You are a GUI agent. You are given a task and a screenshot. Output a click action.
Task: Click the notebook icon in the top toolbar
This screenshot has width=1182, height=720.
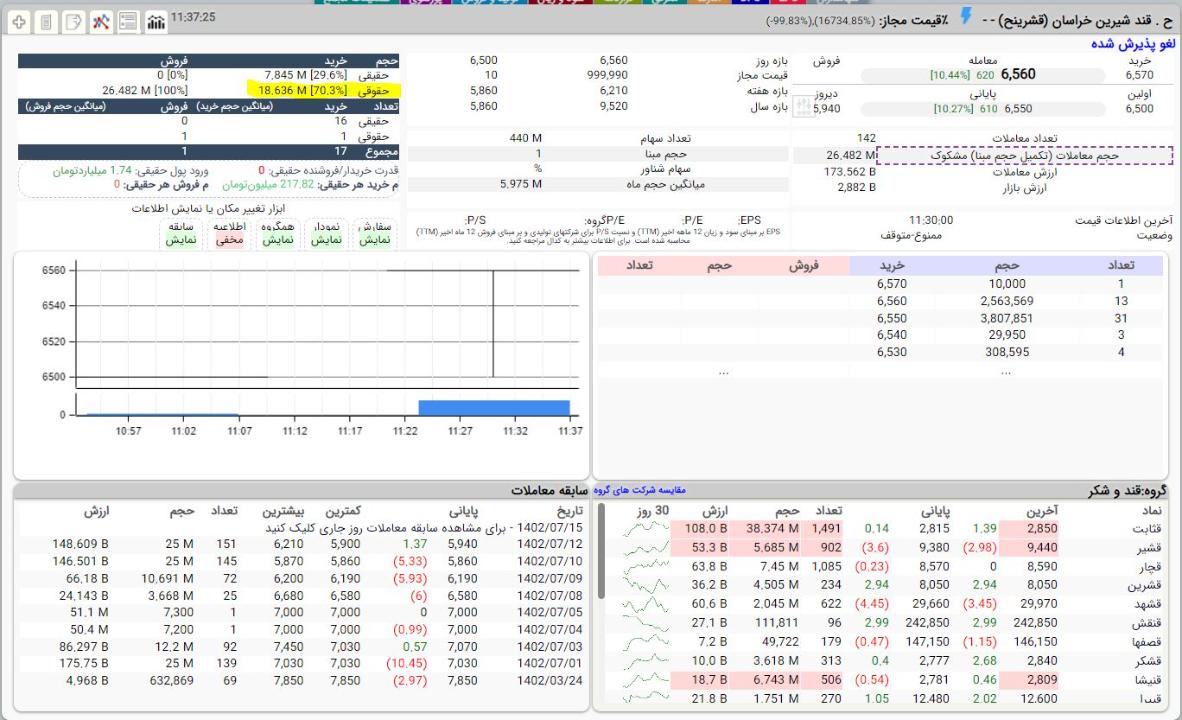46,20
